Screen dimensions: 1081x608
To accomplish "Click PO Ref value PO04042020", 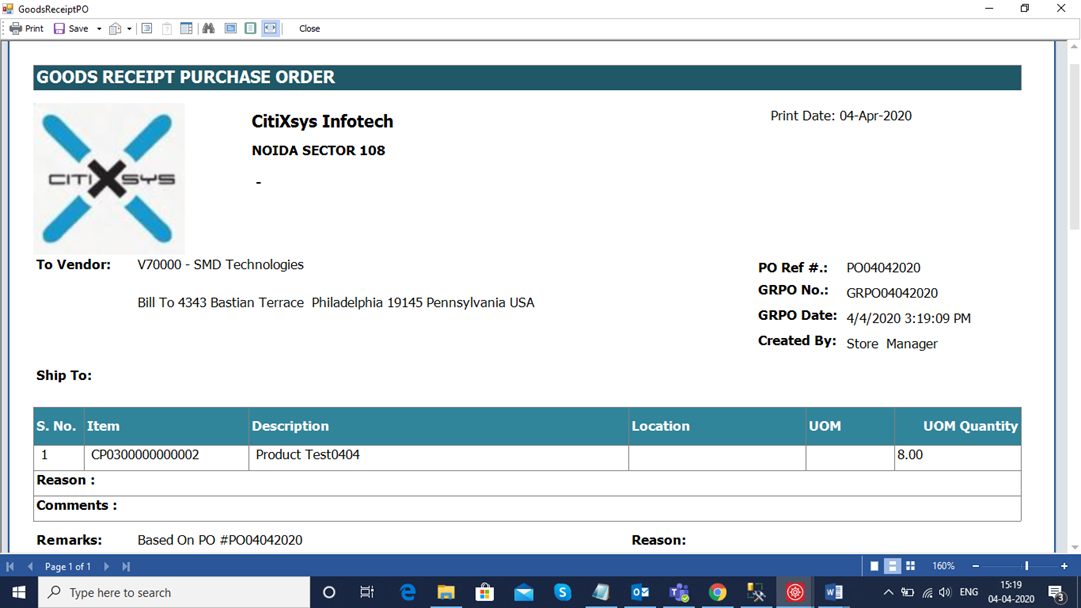I will (883, 267).
